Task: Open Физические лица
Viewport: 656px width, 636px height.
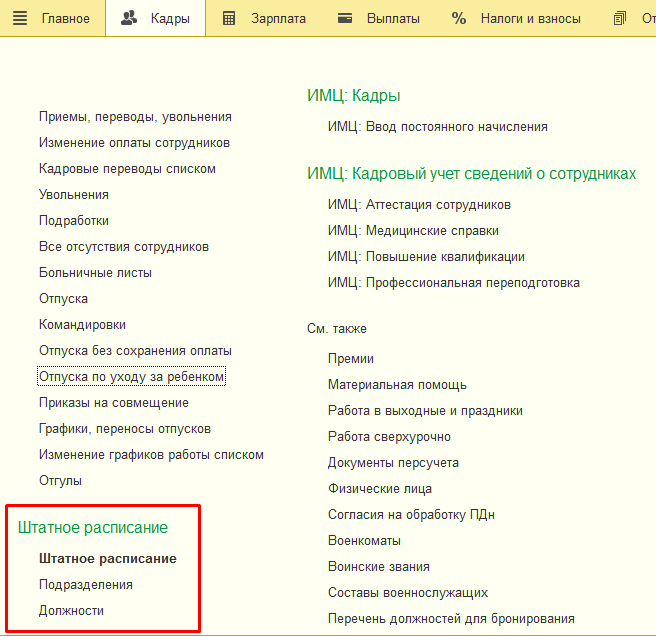Action: click(x=379, y=488)
